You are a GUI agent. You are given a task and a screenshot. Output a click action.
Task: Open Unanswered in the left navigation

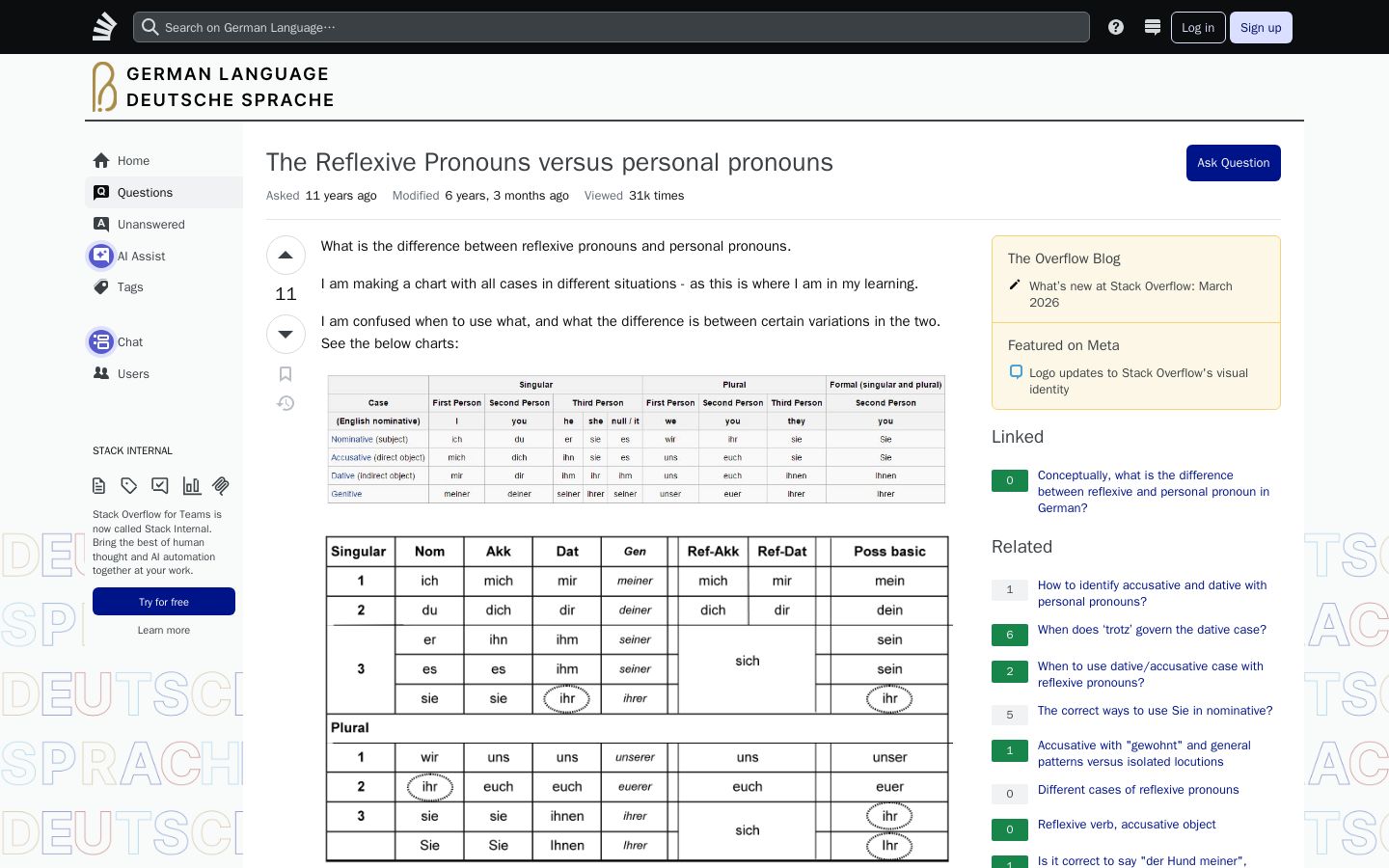[164, 224]
